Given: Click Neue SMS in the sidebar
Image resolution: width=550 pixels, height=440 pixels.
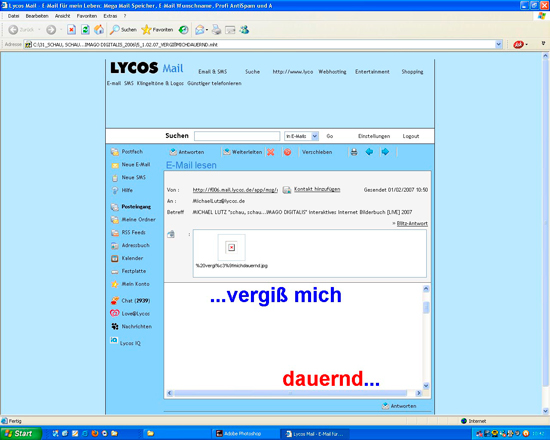Looking at the screenshot, I should [128, 178].
